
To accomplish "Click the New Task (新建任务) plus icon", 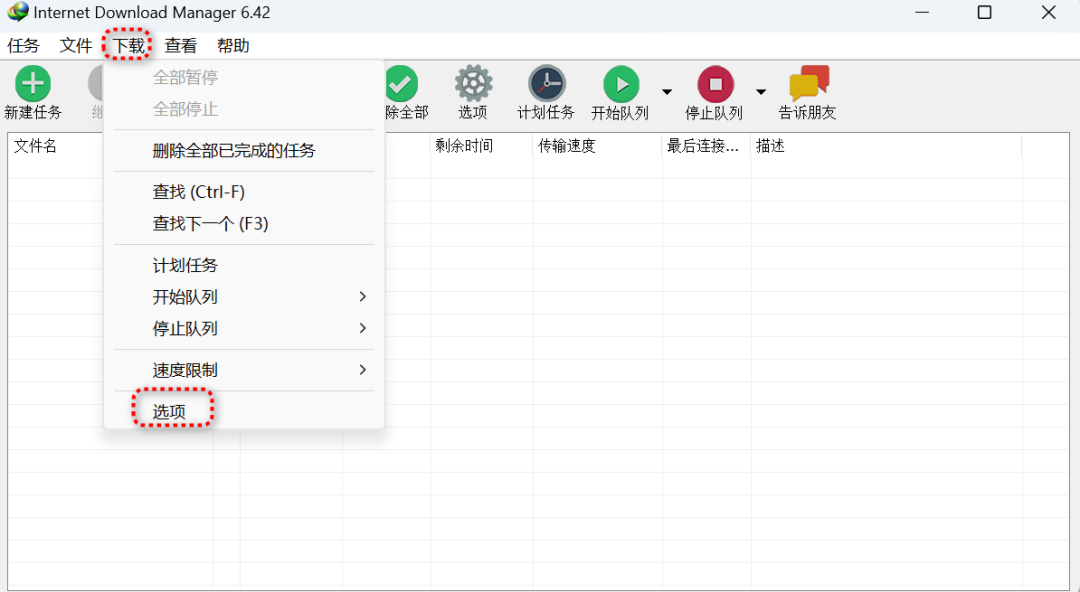I will pyautogui.click(x=32, y=83).
